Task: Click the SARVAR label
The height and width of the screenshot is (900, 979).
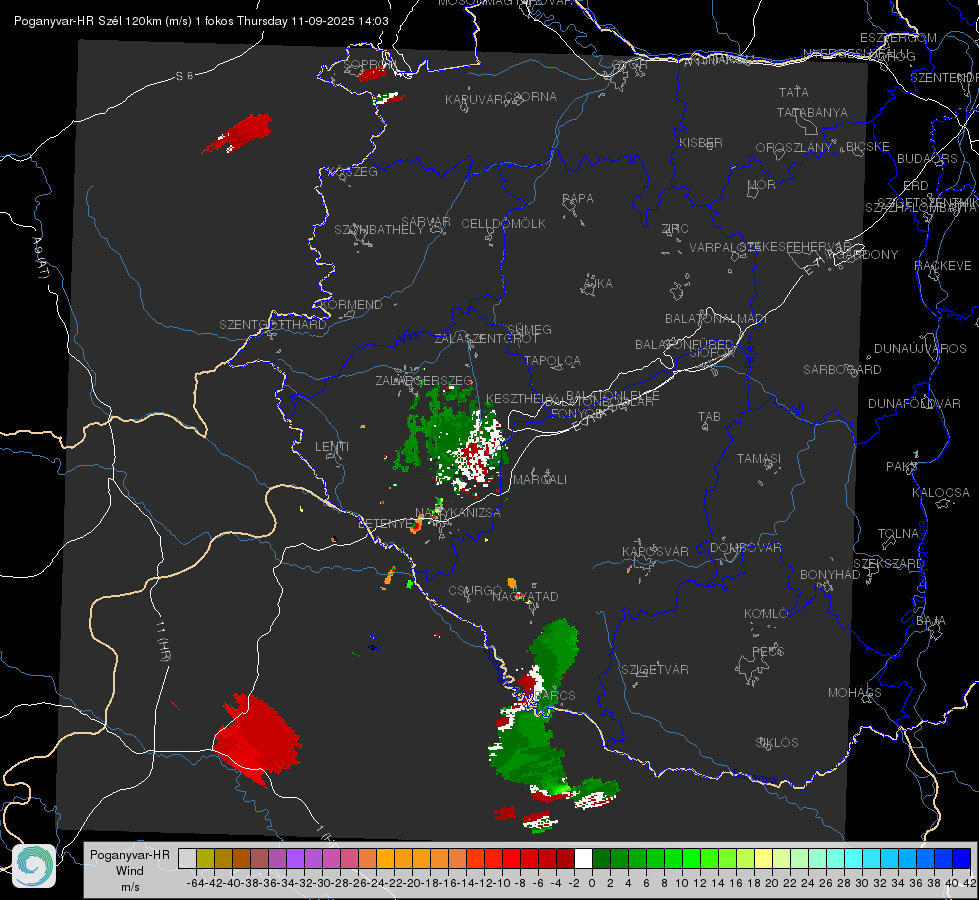Action: click(x=426, y=222)
